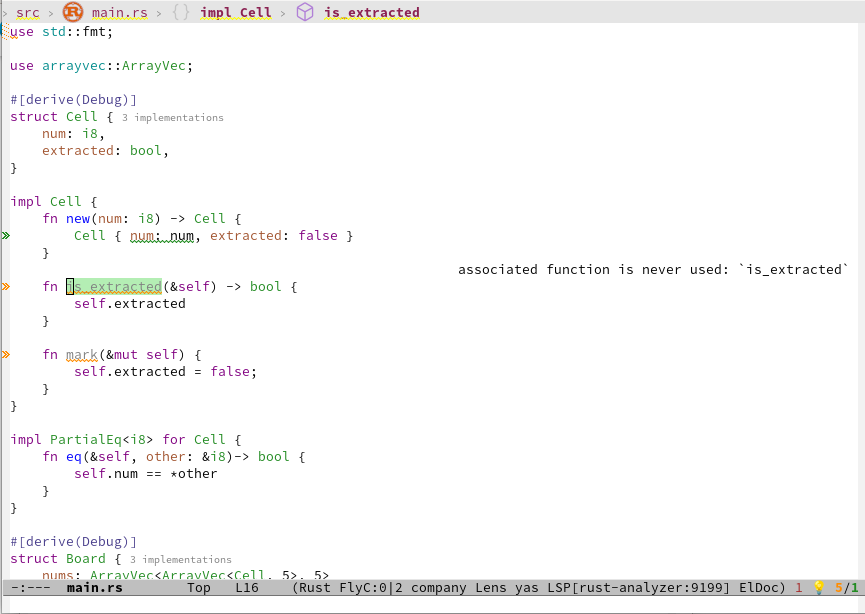Click the new function name in impl Cell
Viewport: 865px width, 614px height.
[x=78, y=218]
